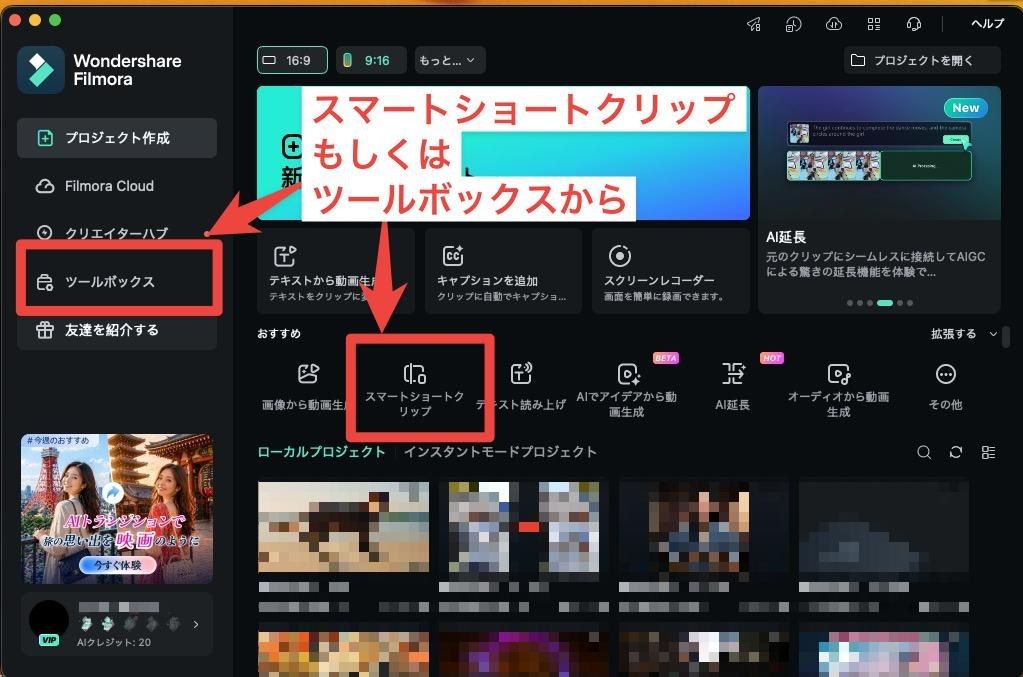
Task: Click the 今すぐ体験 button
Action: pyautogui.click(x=117, y=565)
